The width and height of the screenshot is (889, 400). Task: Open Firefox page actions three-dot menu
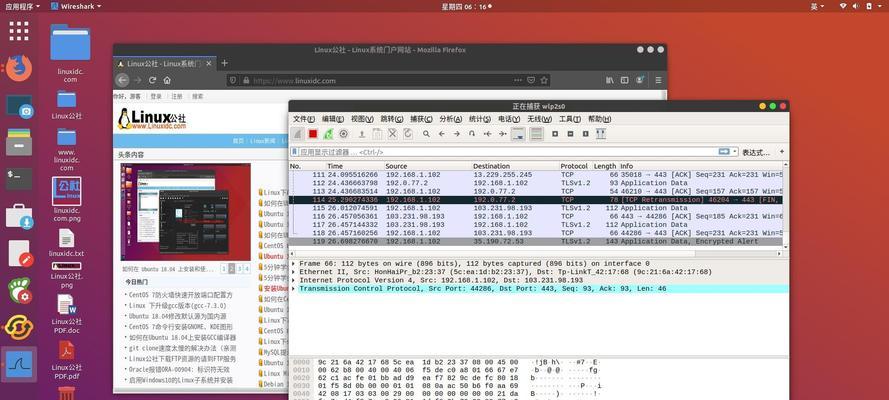[518, 80]
